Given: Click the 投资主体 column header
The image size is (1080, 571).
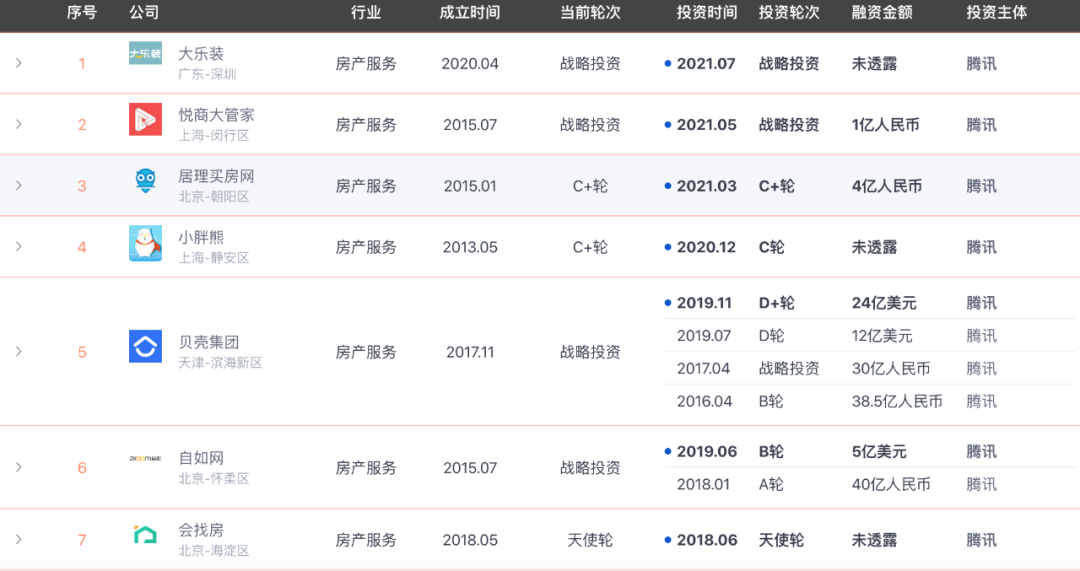Looking at the screenshot, I should [x=997, y=12].
